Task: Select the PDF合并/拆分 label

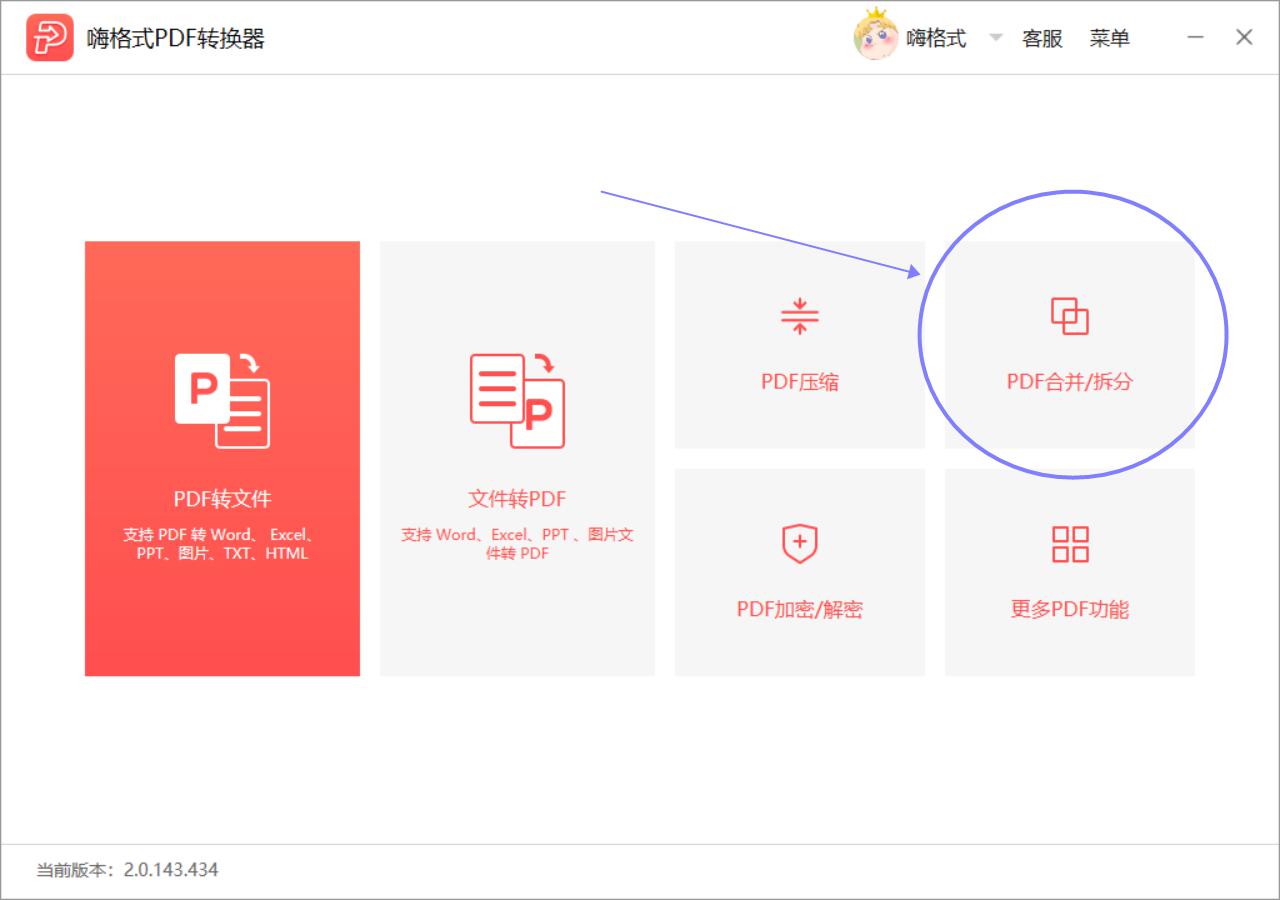Action: click(1070, 382)
